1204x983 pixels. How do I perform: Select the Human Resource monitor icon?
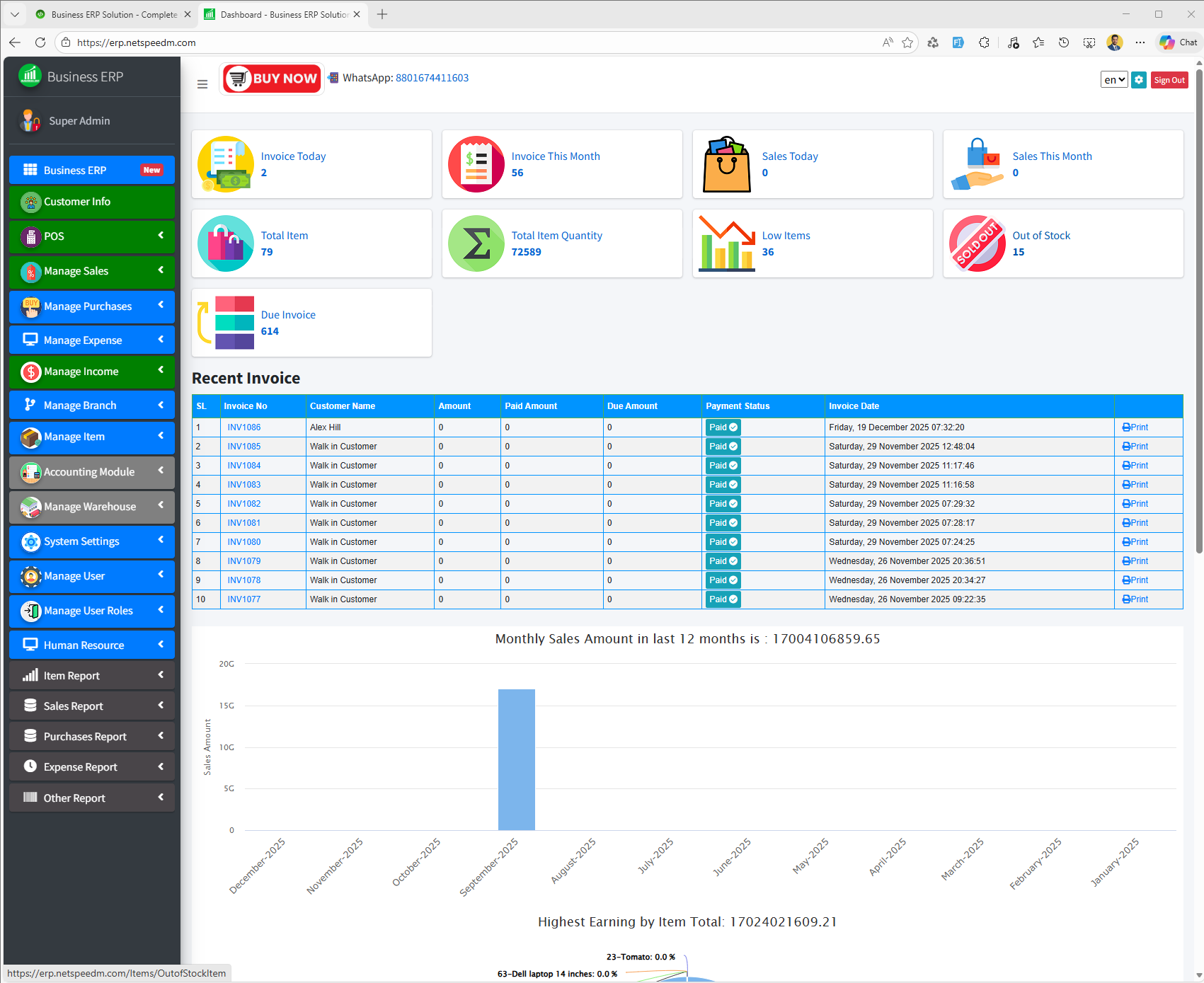(30, 645)
